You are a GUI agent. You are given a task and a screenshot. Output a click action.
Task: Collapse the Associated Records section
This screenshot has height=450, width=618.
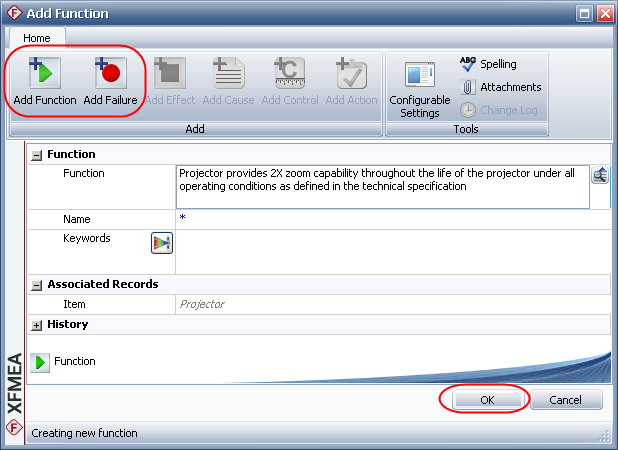click(x=37, y=285)
